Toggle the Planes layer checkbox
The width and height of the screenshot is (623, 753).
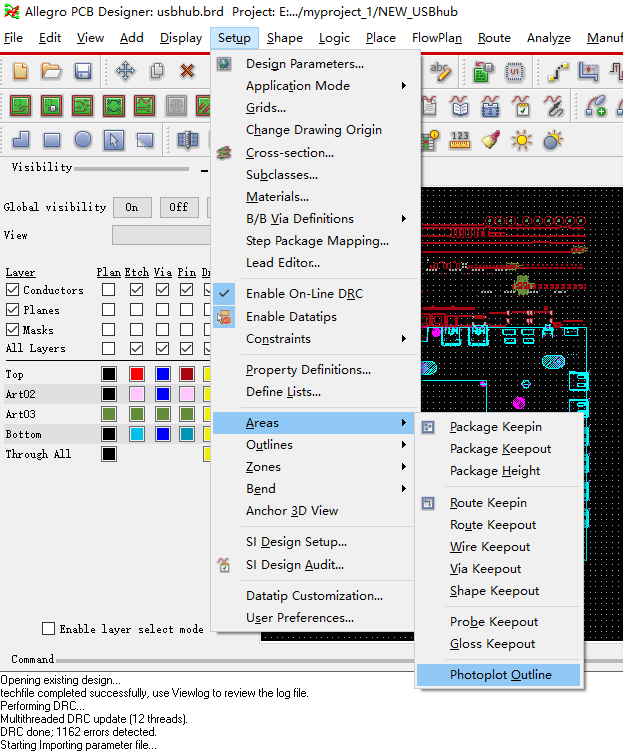(12, 310)
